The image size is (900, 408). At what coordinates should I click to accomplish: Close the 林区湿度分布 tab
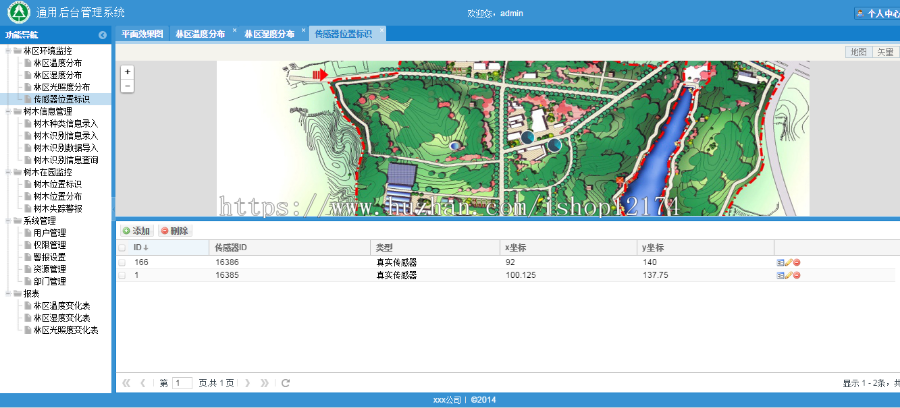303,30
